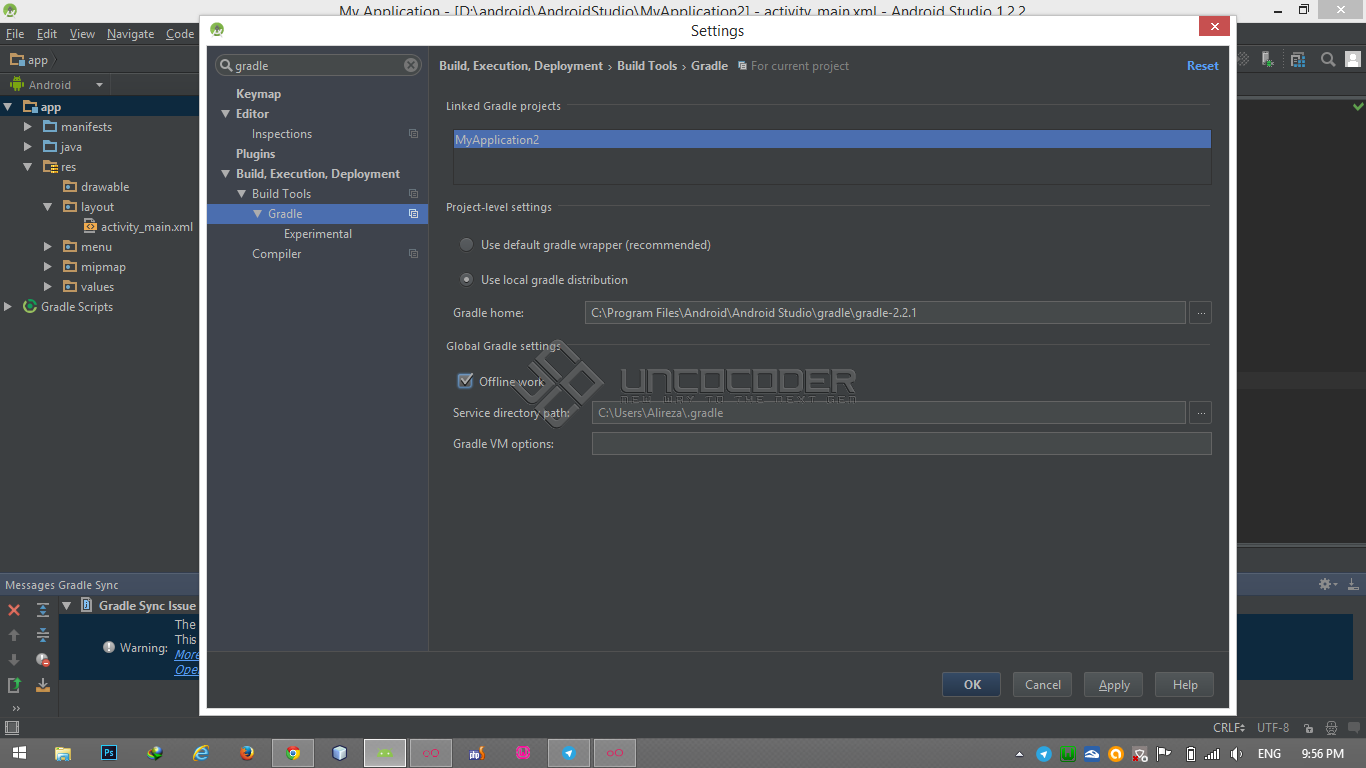
Task: Collapse the Editor settings group
Action: [x=226, y=114]
